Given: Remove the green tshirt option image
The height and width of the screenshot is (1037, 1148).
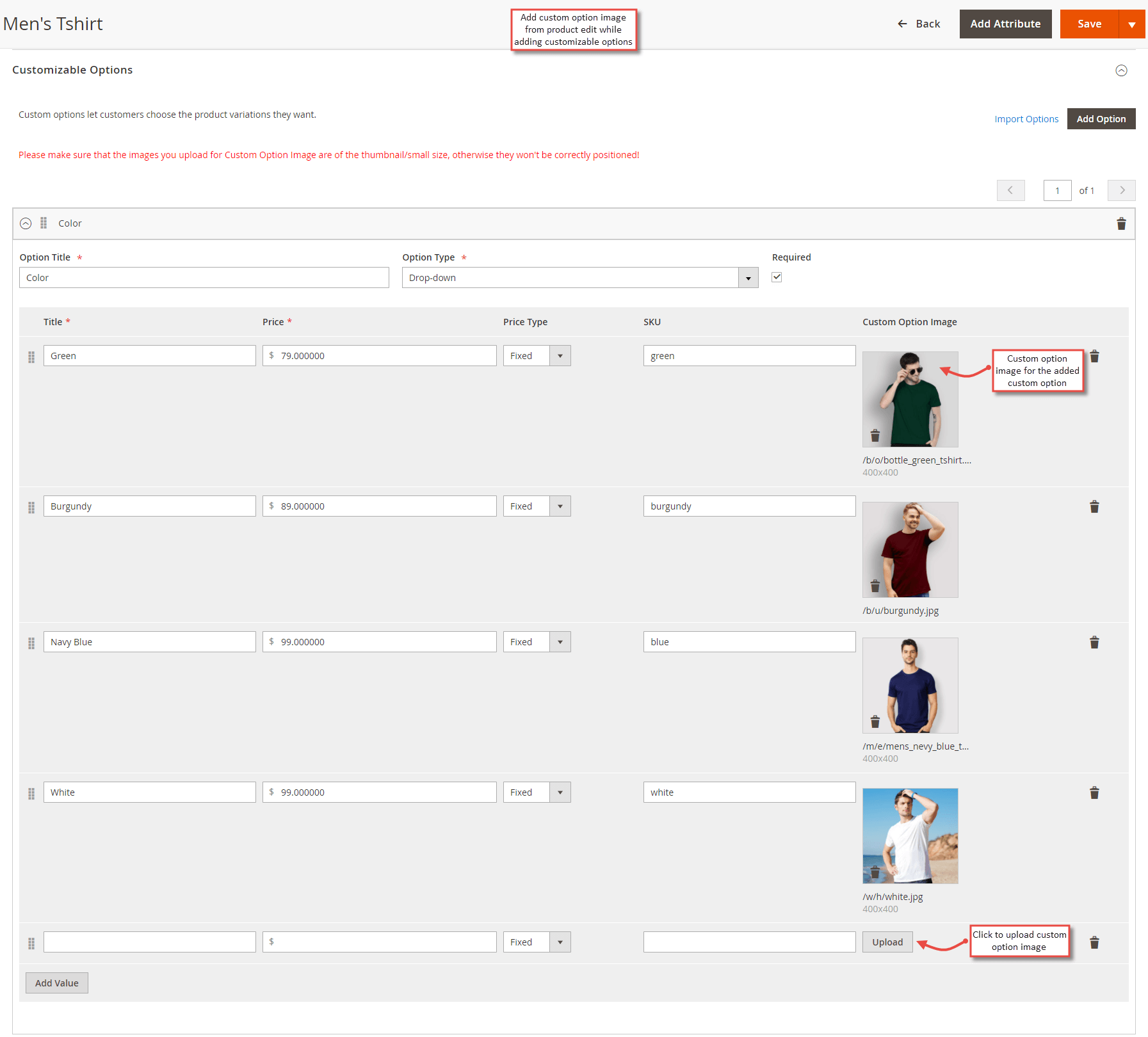Looking at the screenshot, I should (875, 436).
